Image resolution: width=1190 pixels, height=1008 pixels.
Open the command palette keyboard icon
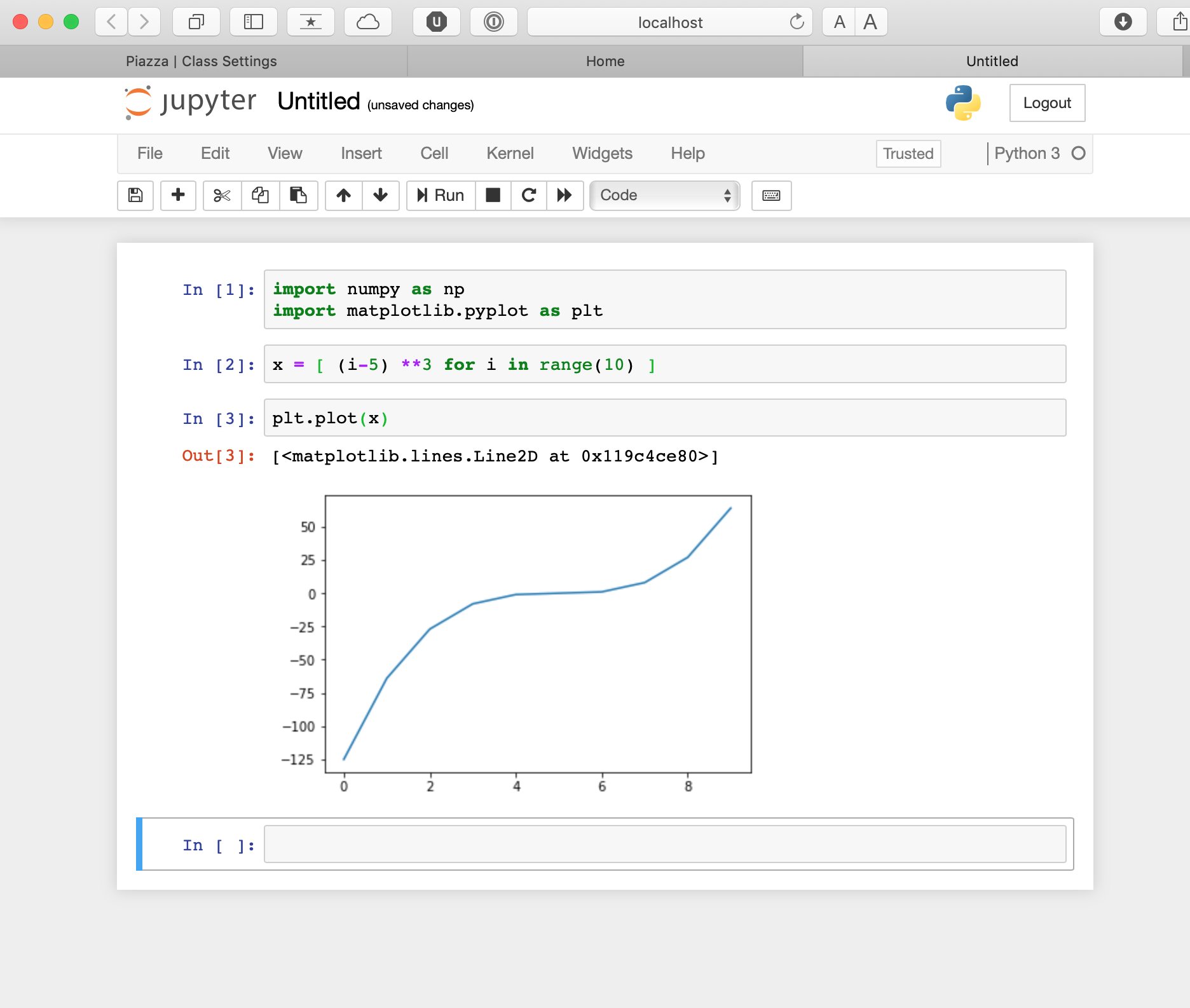coord(771,195)
